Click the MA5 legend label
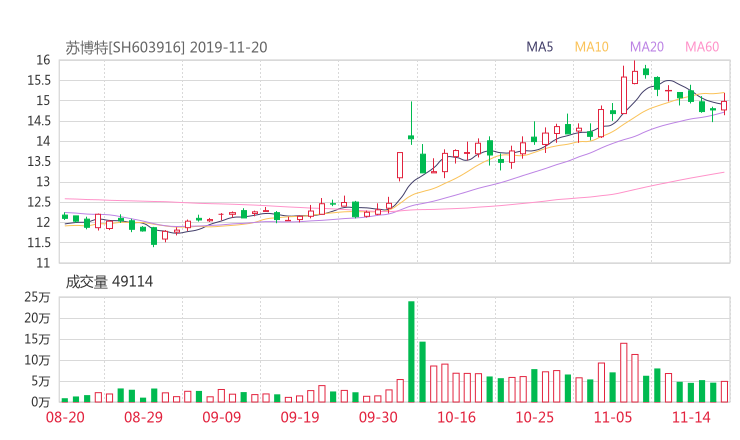 539,47
